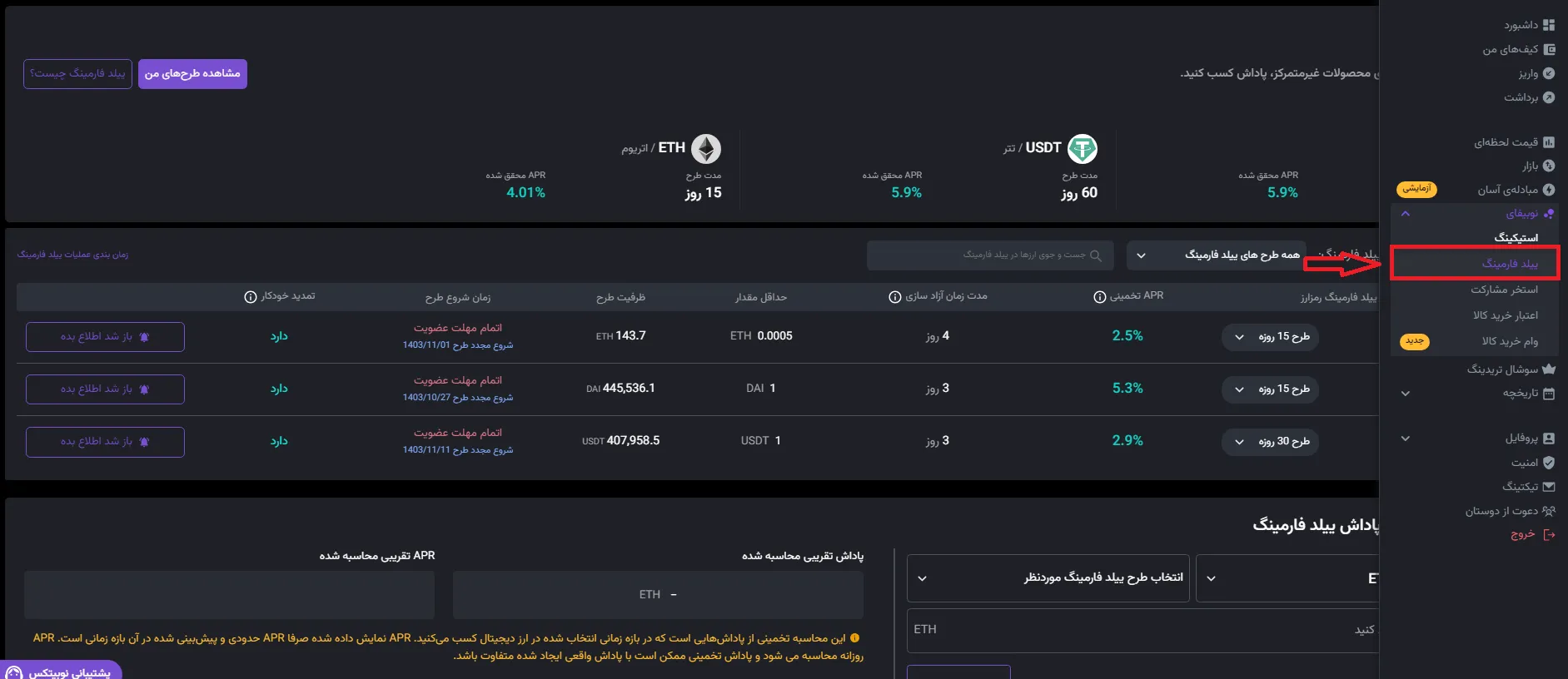The width and height of the screenshot is (1568, 679).
Task: Click the ETH Ethereum coin logo
Action: pyautogui.click(x=706, y=149)
